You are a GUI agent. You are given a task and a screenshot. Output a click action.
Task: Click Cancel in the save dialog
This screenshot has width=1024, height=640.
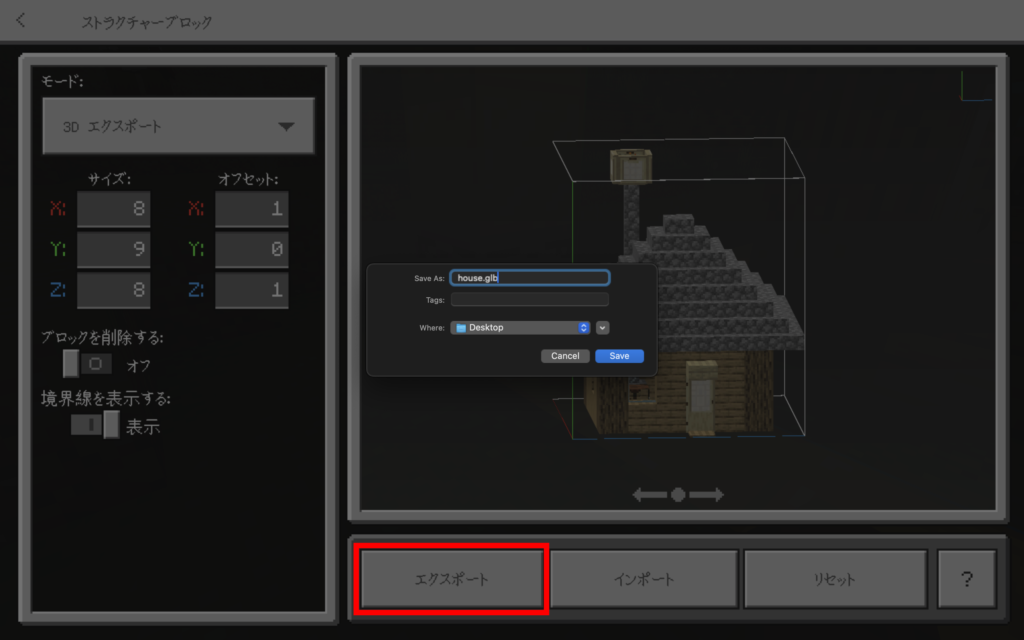point(565,356)
